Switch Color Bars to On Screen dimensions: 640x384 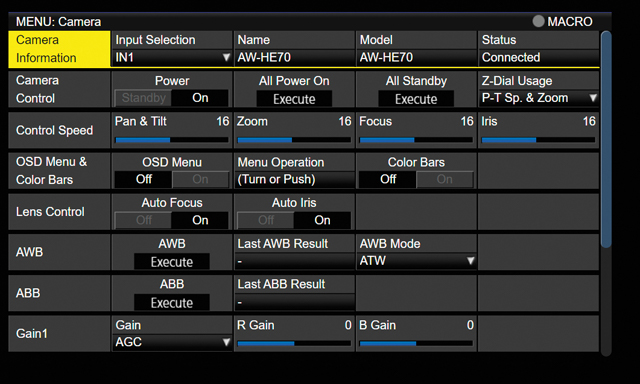(x=444, y=180)
